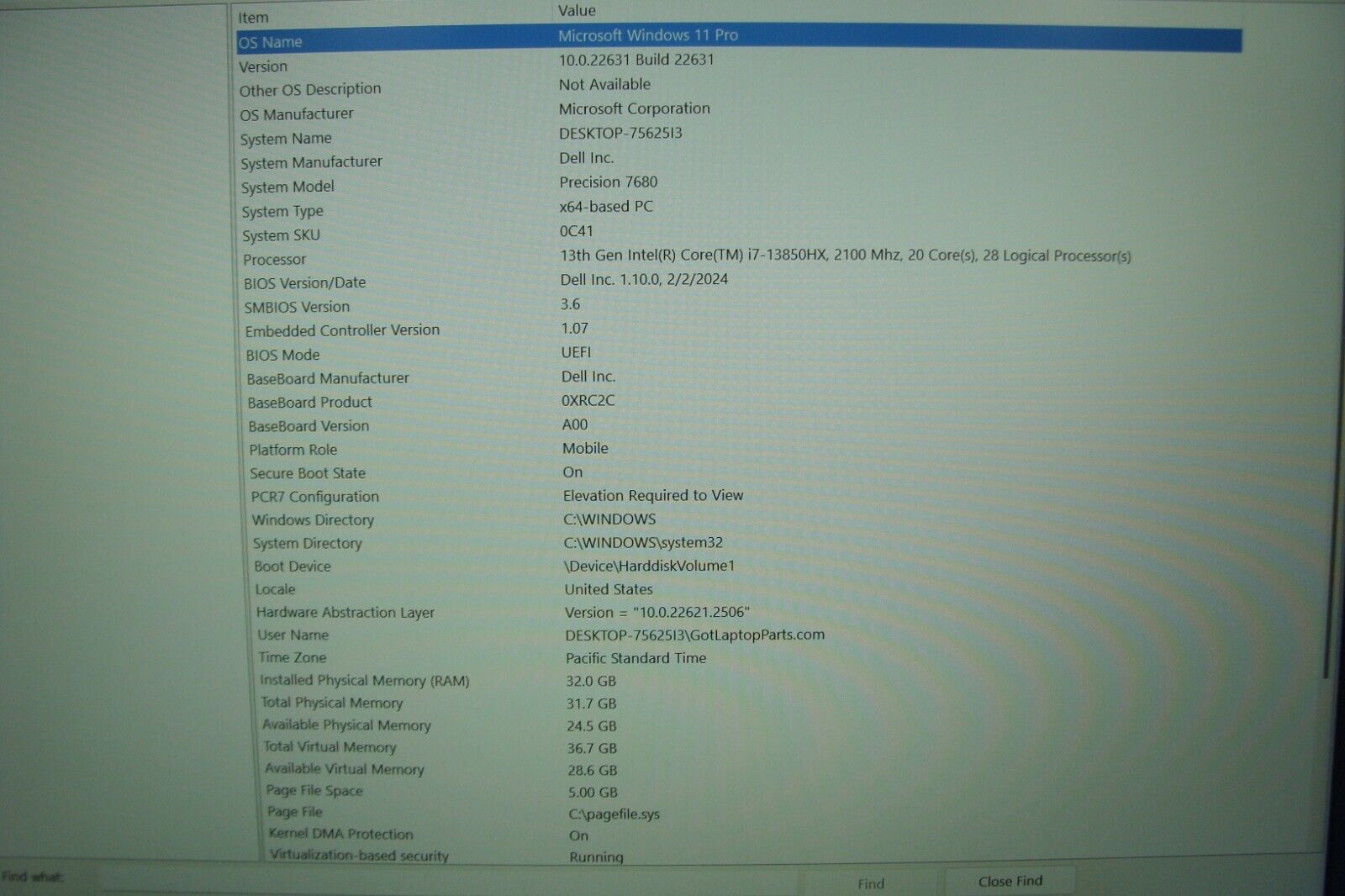The width and height of the screenshot is (1345, 896).
Task: Select the System Type row
Action: (x=282, y=211)
